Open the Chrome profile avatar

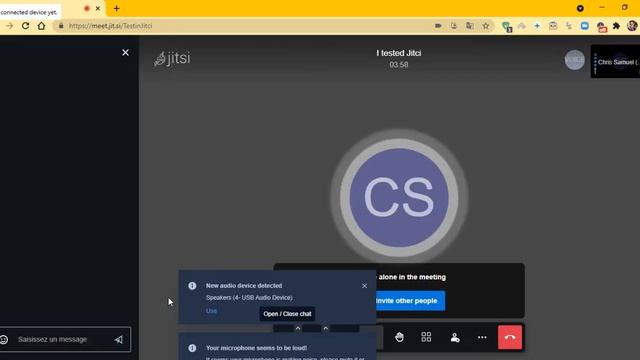(632, 26)
